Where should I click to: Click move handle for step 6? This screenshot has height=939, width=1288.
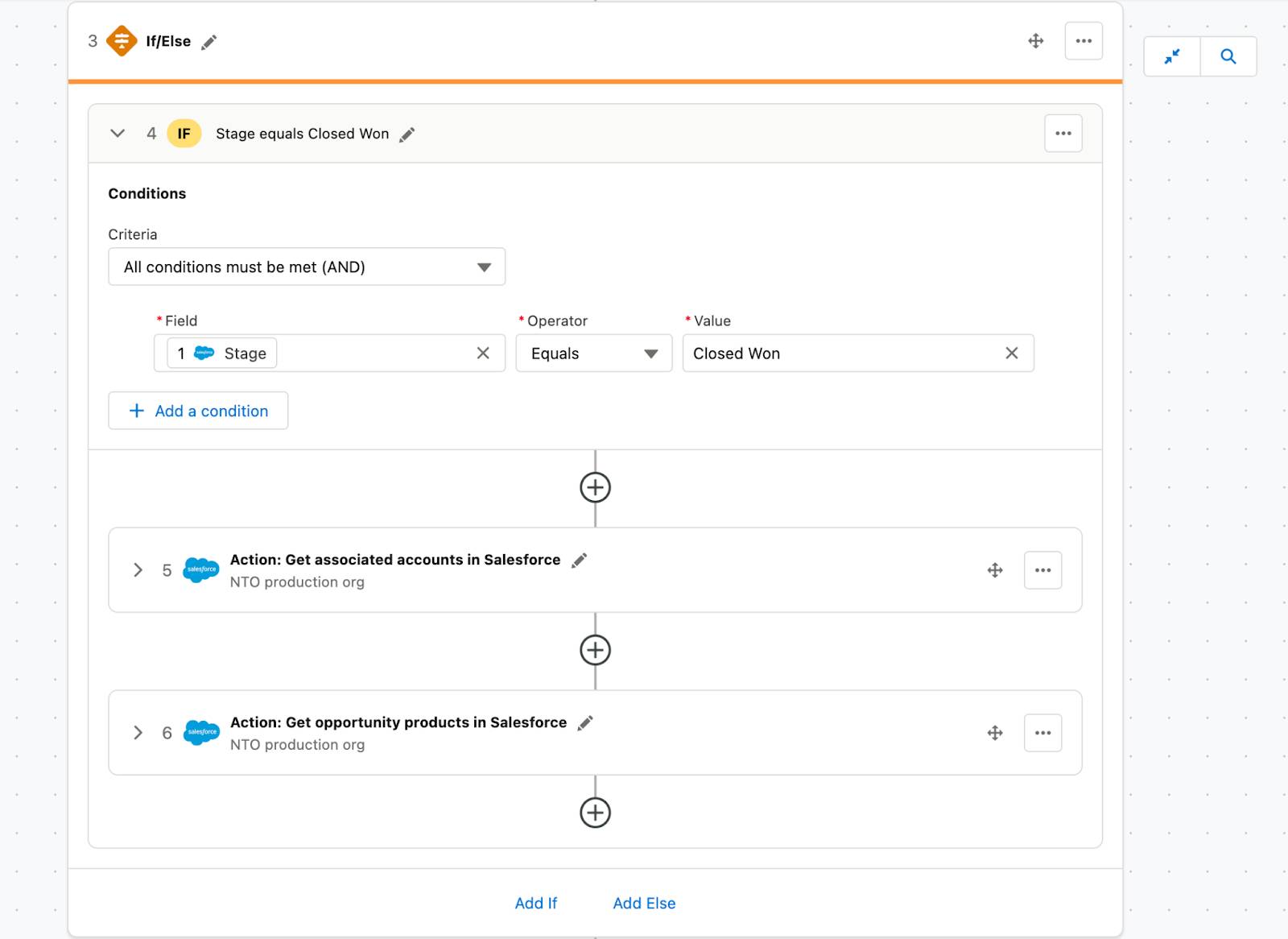tap(995, 733)
